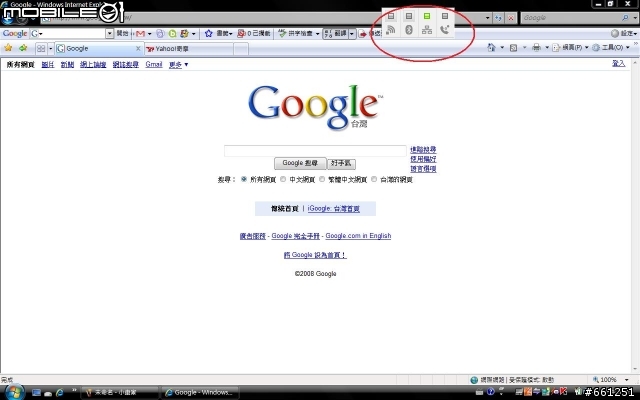Open the iGoogle Taiwan homepage link
The height and width of the screenshot is (400, 640).
[333, 209]
